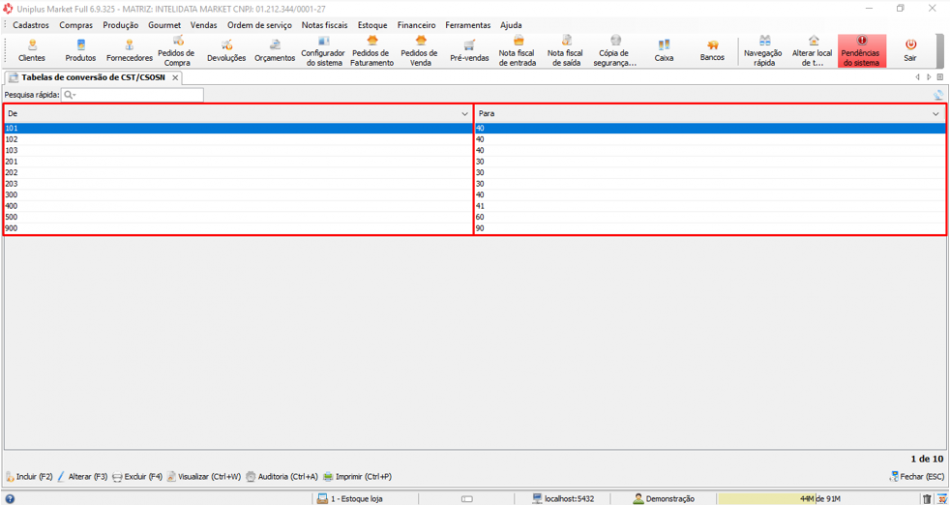Open the Estoque menu
The height and width of the screenshot is (505, 950).
(372, 25)
